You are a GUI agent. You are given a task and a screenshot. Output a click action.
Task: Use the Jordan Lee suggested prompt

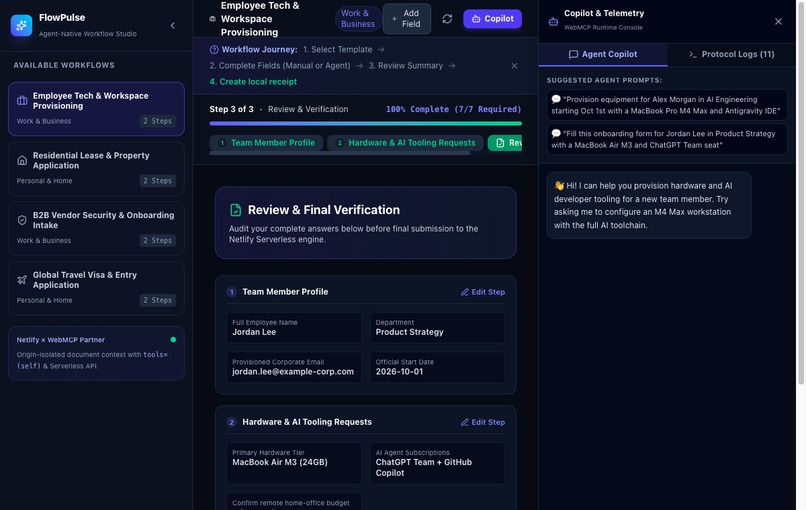[667, 139]
